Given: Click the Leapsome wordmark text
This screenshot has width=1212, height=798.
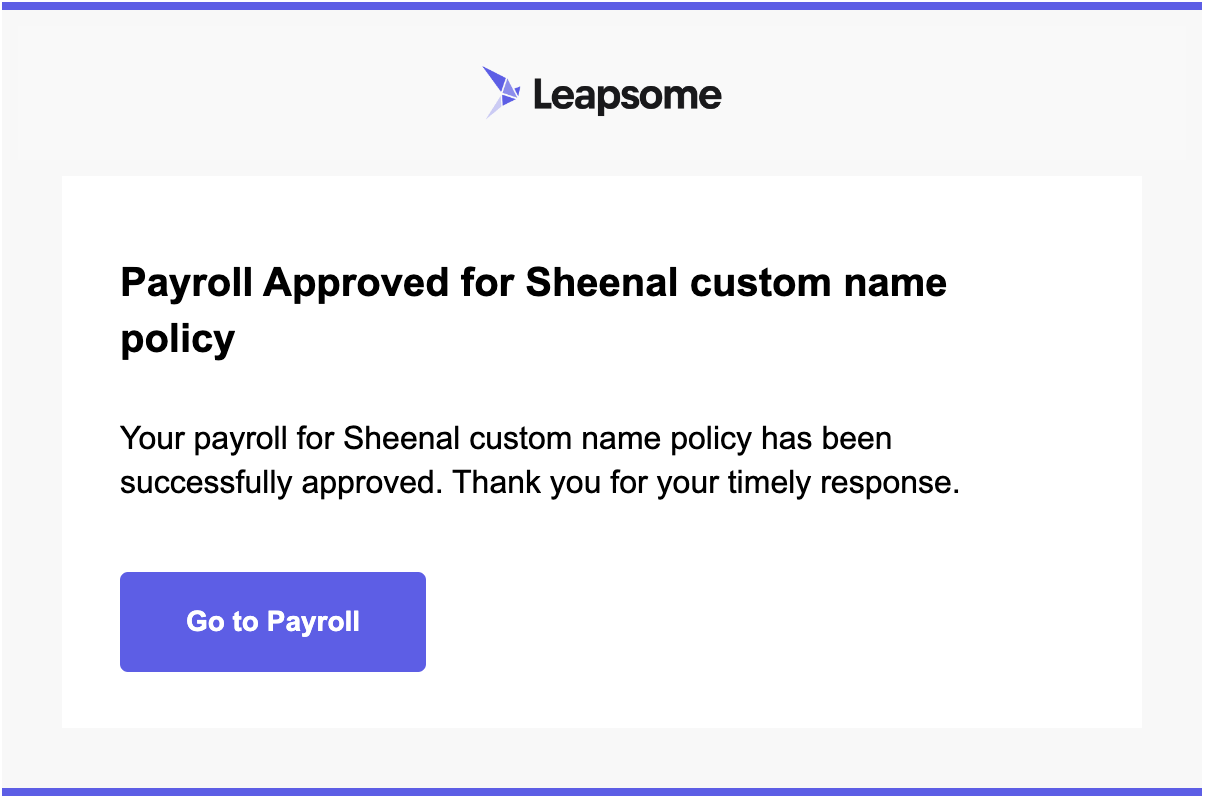Looking at the screenshot, I should click(x=627, y=95).
